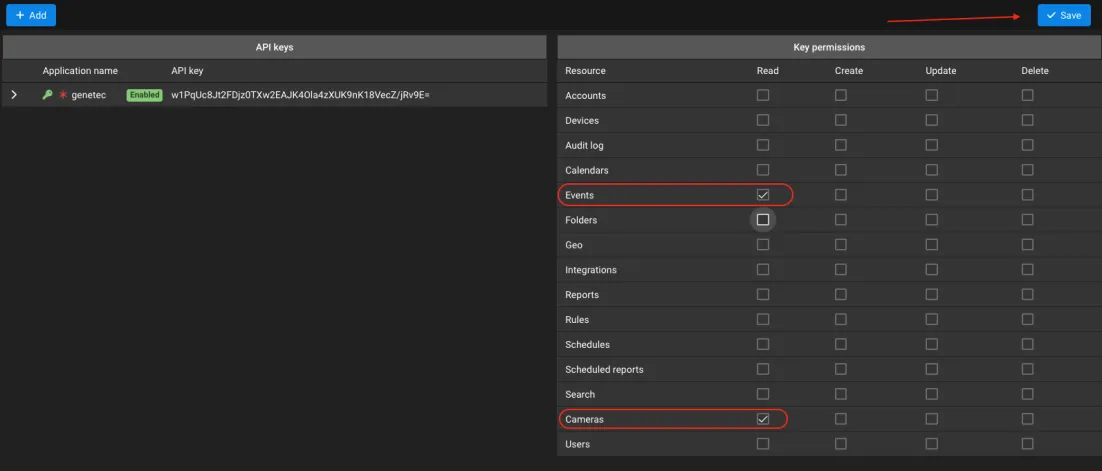Uncheck Read permission for Cameras
Screen dimensions: 1102x471
(x=763, y=419)
